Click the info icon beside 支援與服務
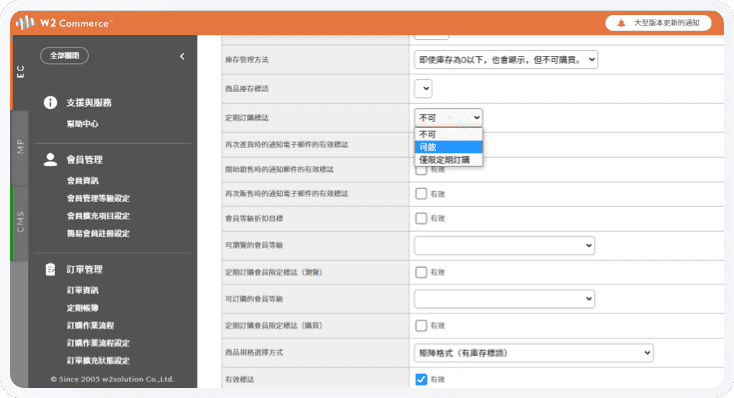This screenshot has width=734, height=398. click(x=50, y=103)
